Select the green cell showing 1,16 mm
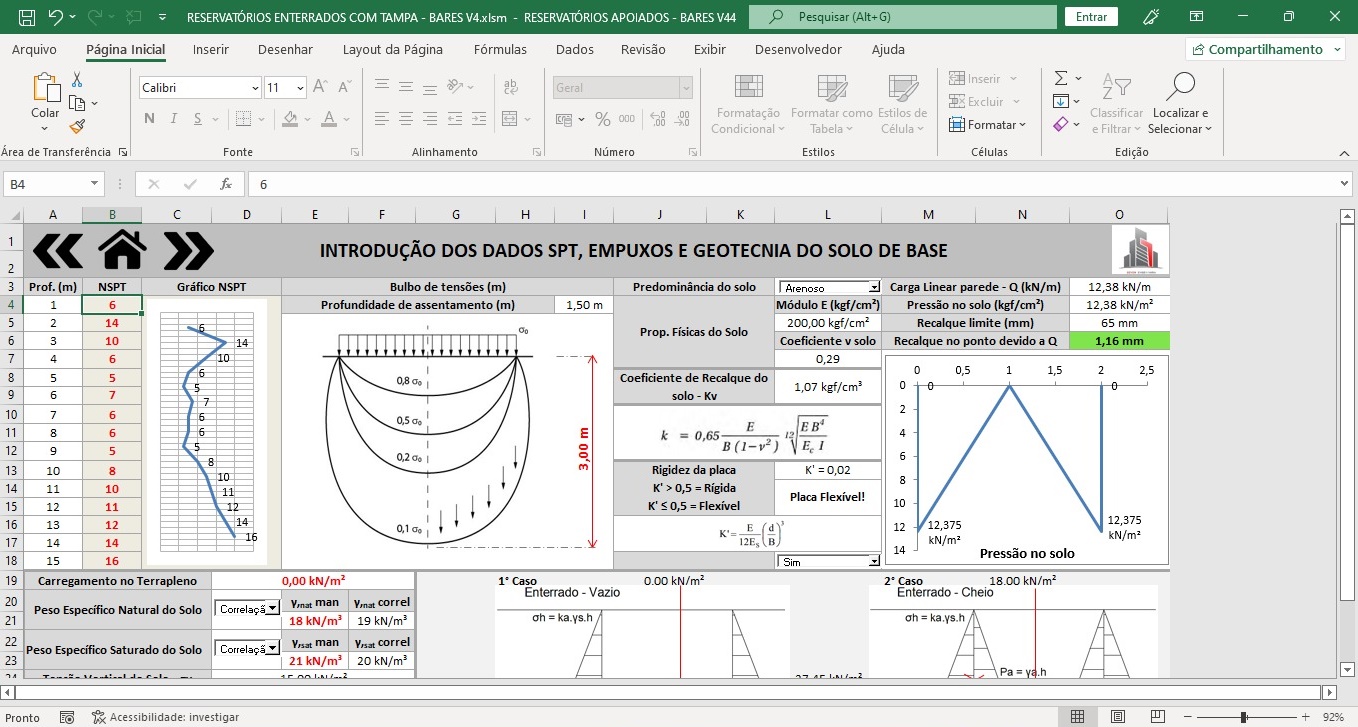 point(1119,341)
